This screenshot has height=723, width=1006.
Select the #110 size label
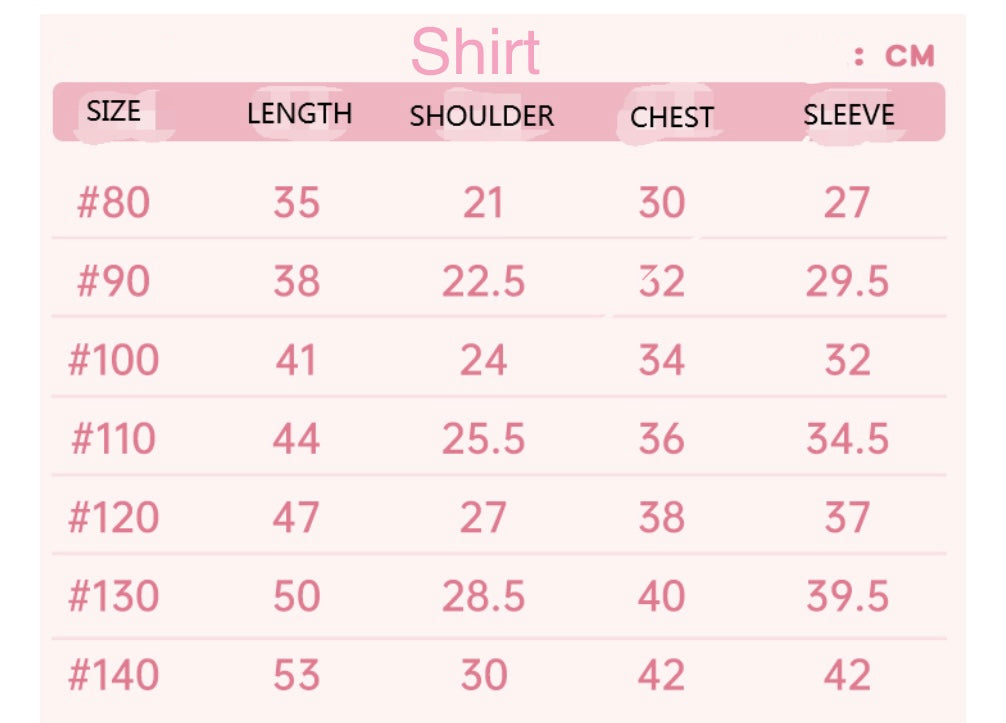[113, 439]
